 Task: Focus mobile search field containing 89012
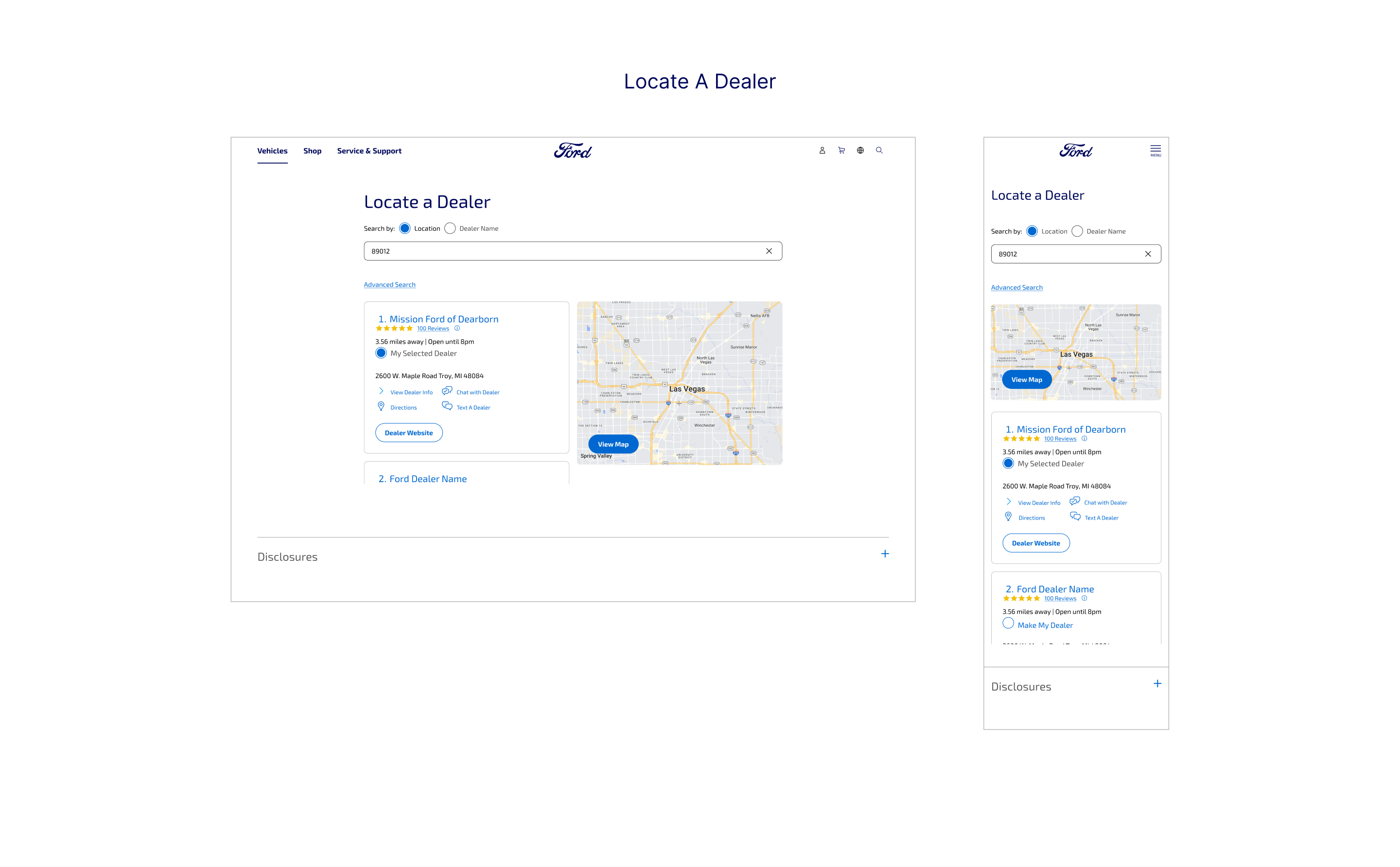1075,254
